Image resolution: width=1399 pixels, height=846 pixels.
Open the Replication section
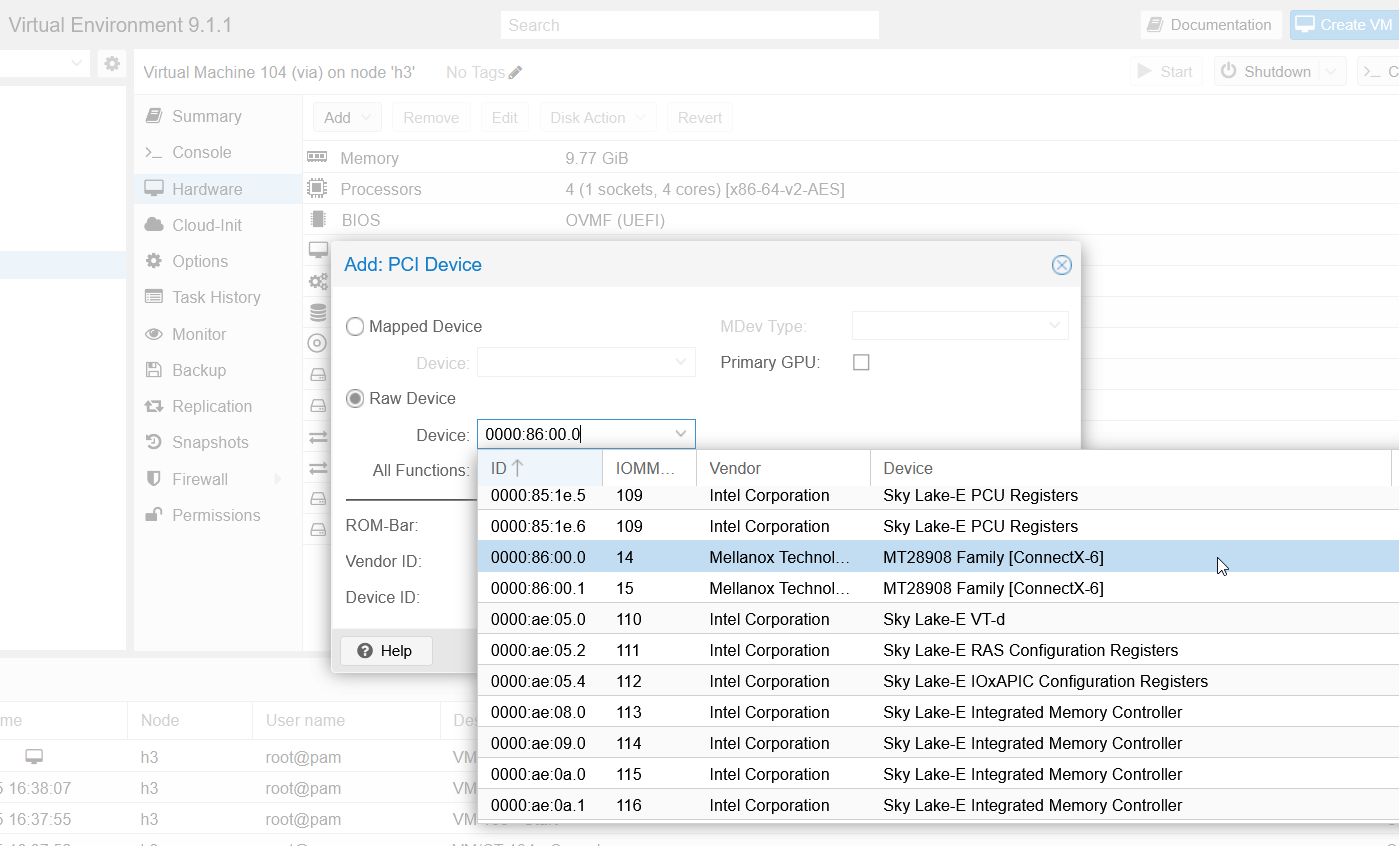(218, 406)
